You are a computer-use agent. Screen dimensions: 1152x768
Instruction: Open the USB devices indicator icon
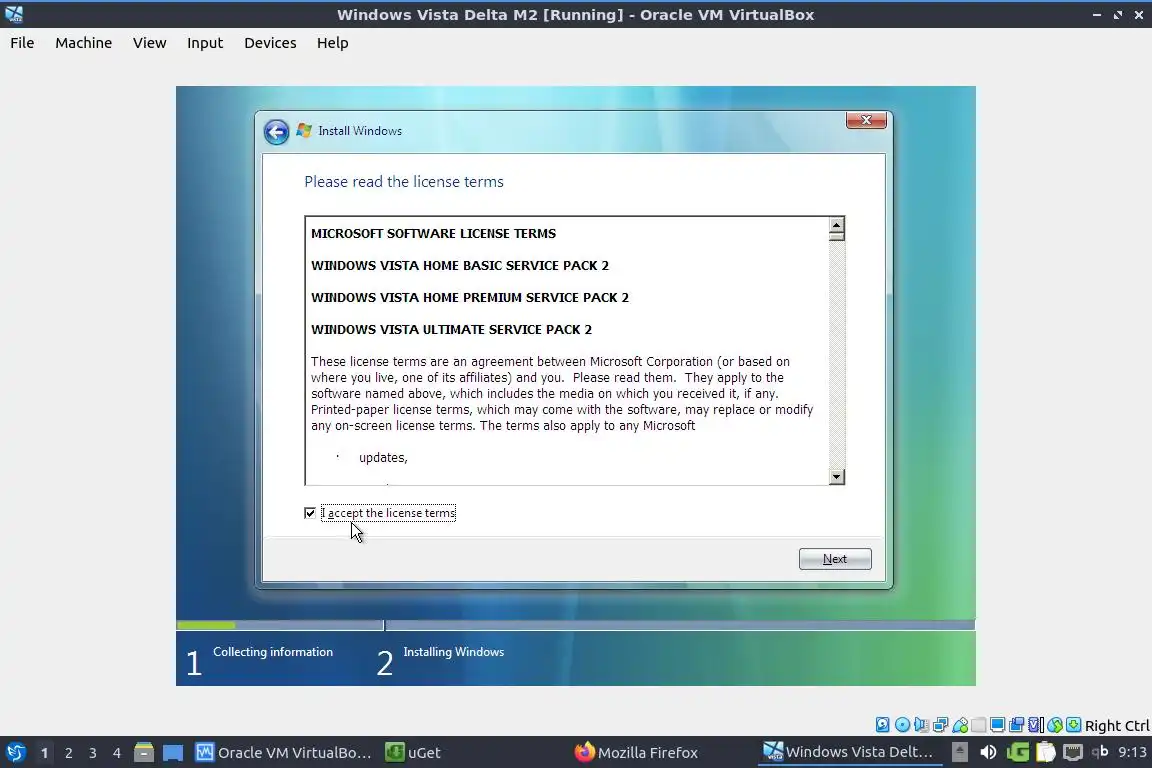(x=960, y=725)
